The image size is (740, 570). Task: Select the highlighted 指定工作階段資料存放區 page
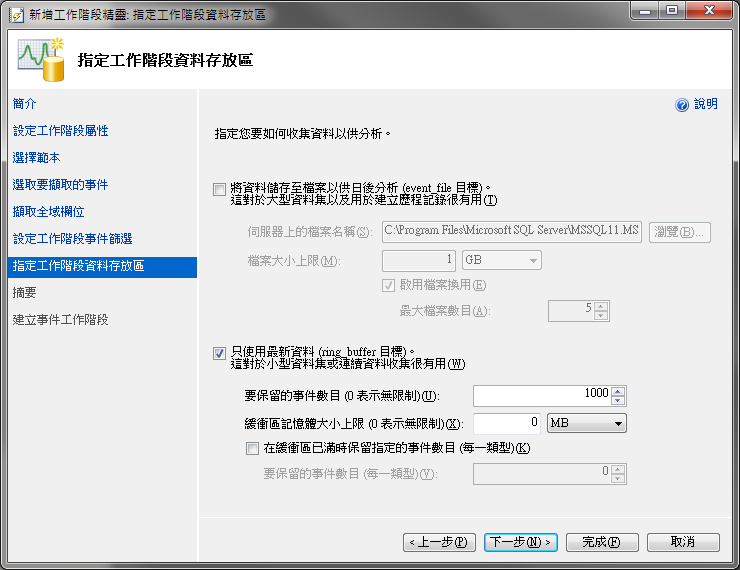pyautogui.click(x=102, y=267)
